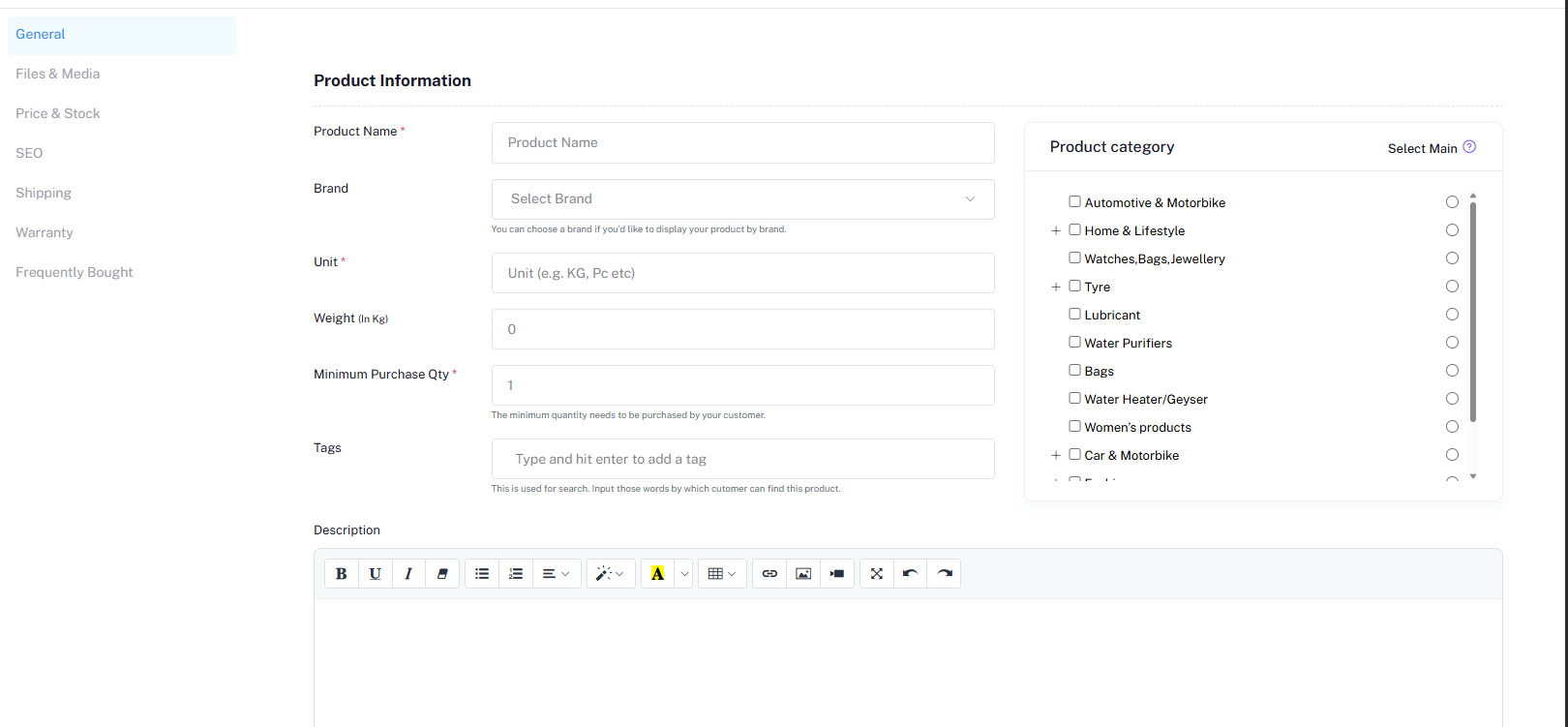1568x727 pixels.
Task: Insert an unordered bullet list
Action: 481,573
